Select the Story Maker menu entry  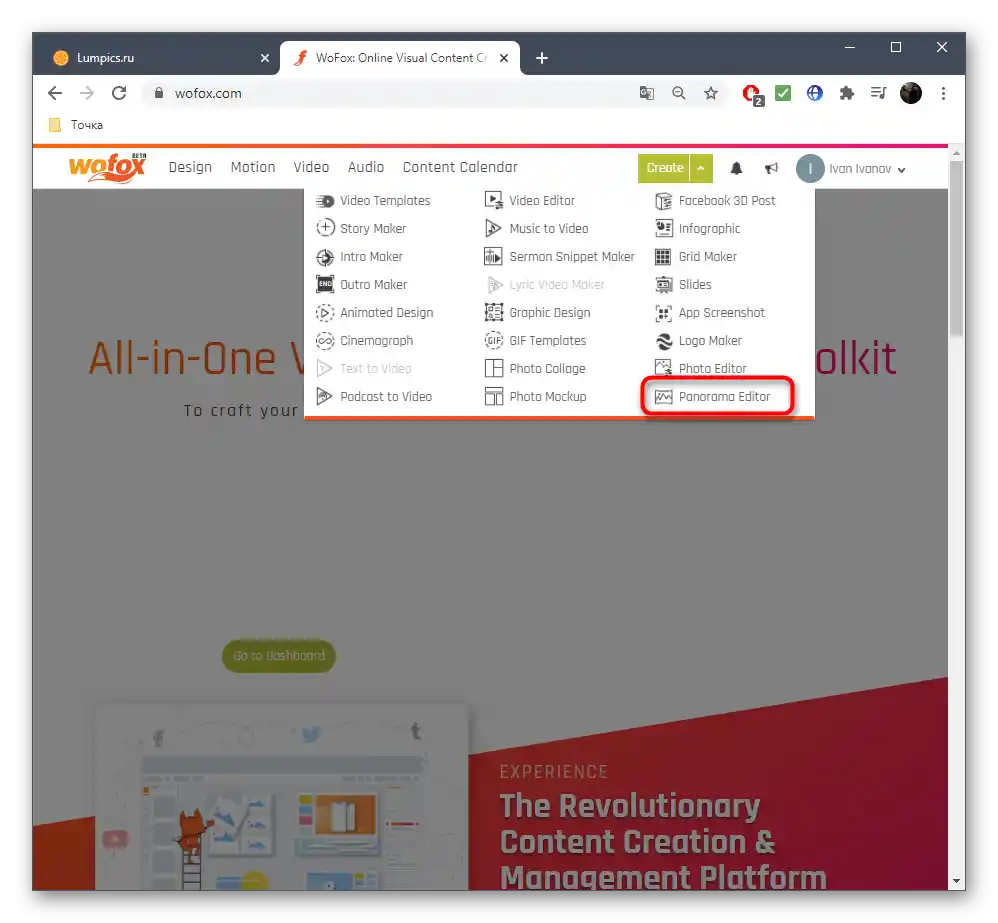(362, 229)
